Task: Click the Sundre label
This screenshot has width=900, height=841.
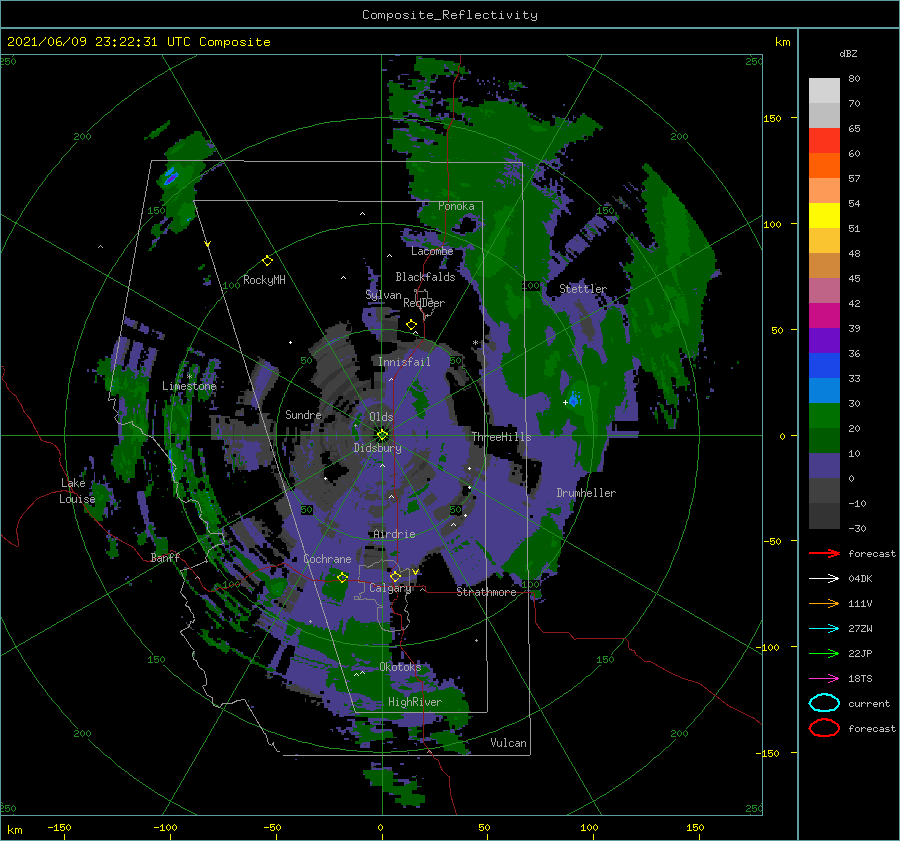Action: [303, 414]
